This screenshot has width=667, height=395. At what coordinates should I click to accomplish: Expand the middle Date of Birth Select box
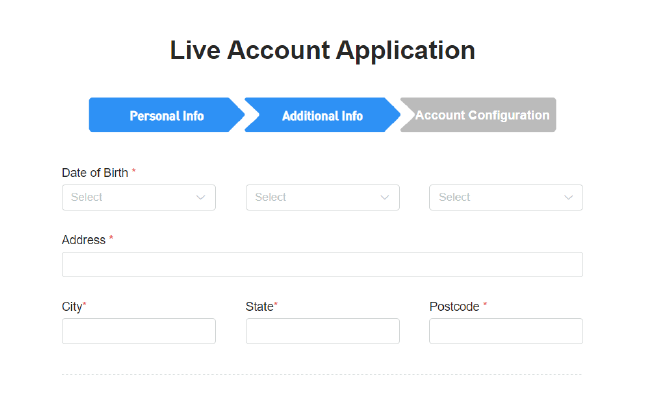click(322, 197)
